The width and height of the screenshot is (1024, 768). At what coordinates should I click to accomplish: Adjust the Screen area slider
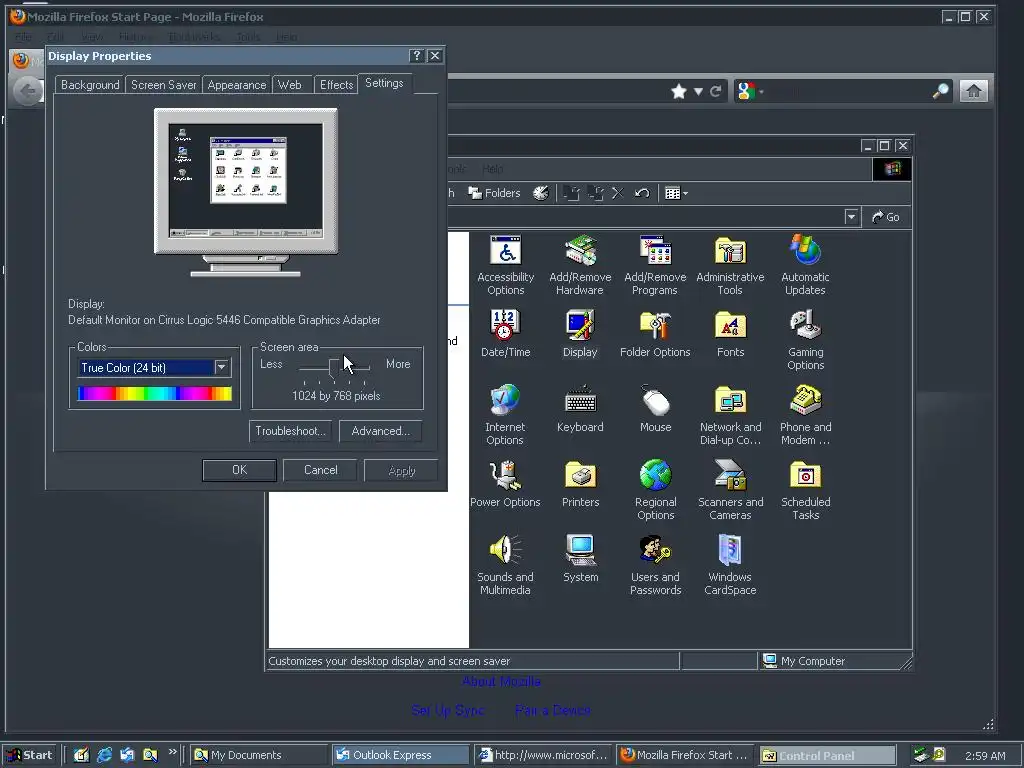click(x=334, y=368)
